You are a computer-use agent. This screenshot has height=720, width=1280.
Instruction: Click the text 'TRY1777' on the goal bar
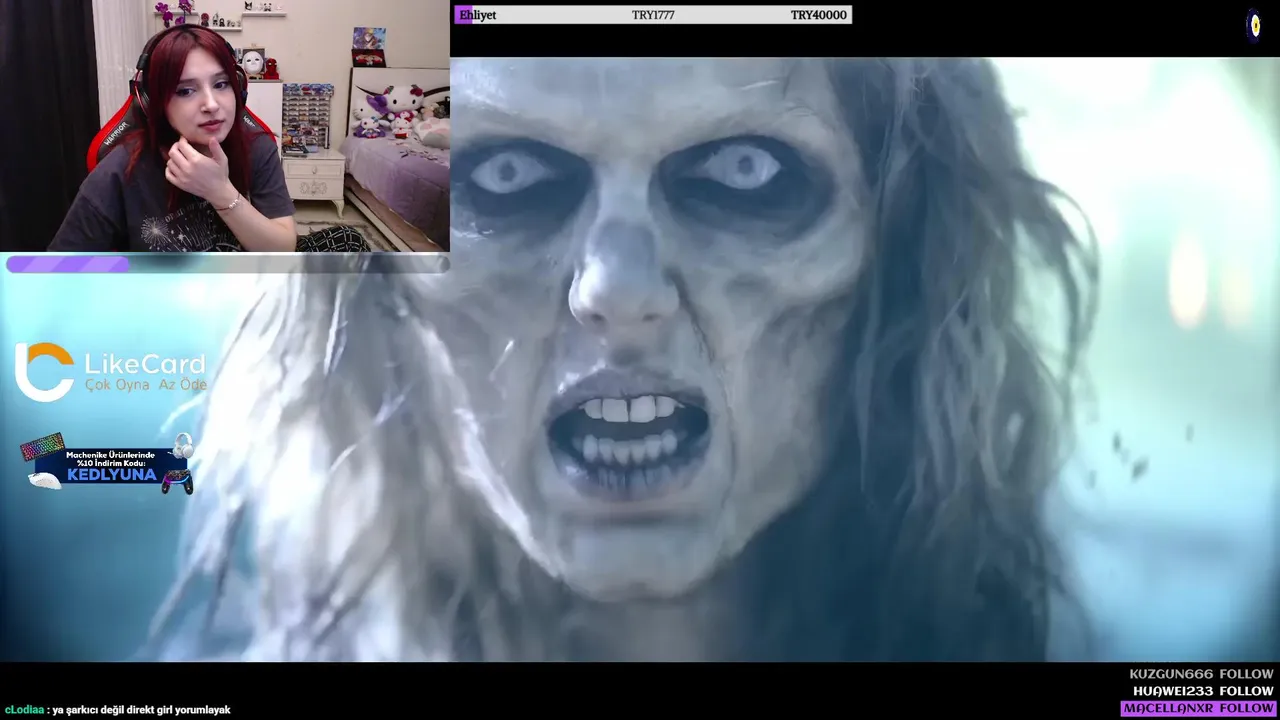click(653, 15)
